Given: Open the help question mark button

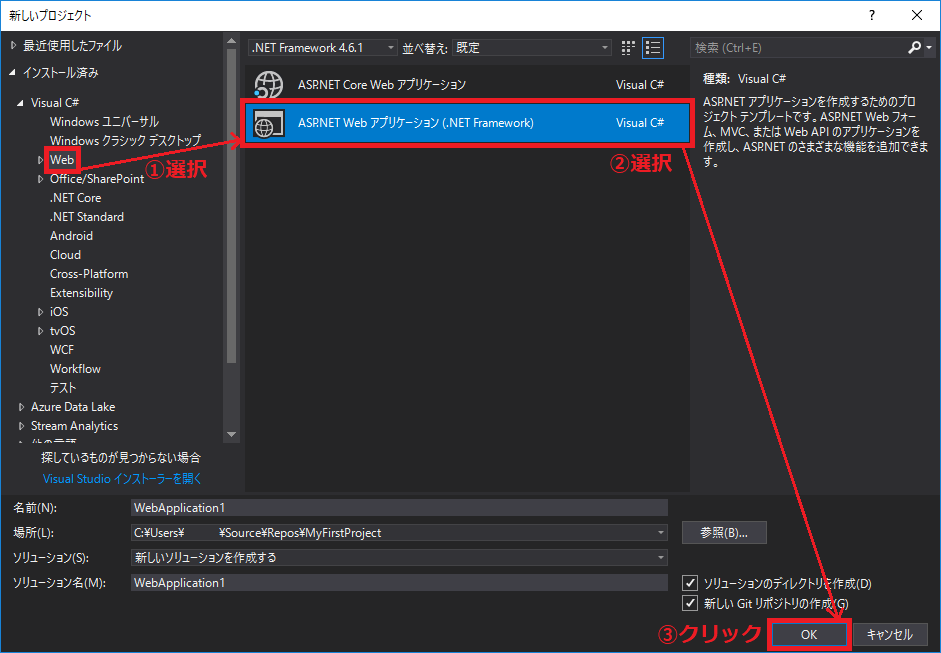Looking at the screenshot, I should click(871, 15).
